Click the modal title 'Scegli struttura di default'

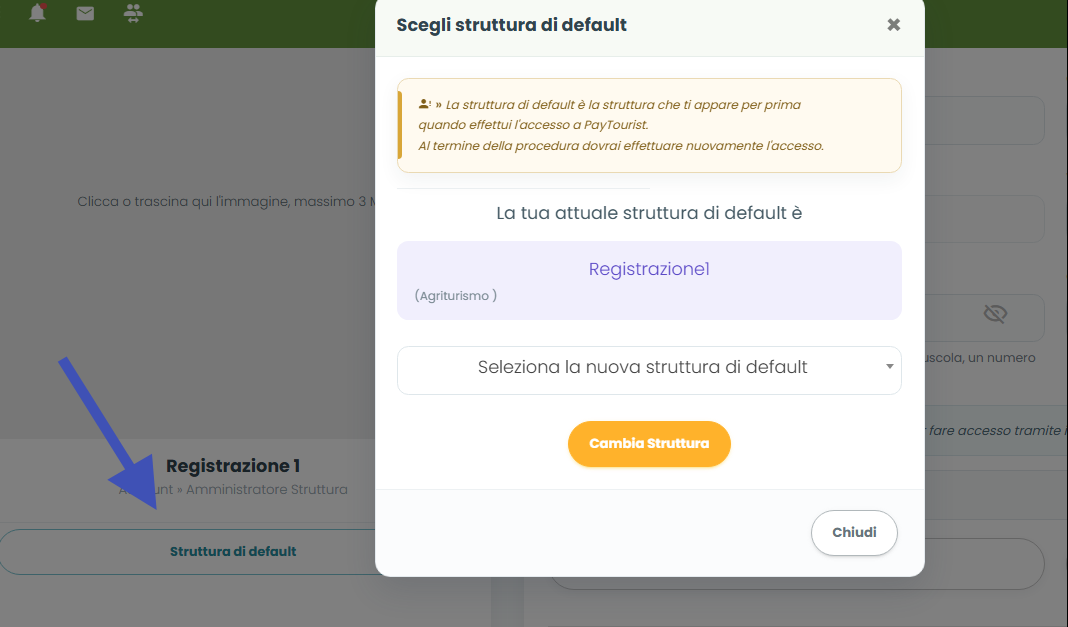[512, 25]
